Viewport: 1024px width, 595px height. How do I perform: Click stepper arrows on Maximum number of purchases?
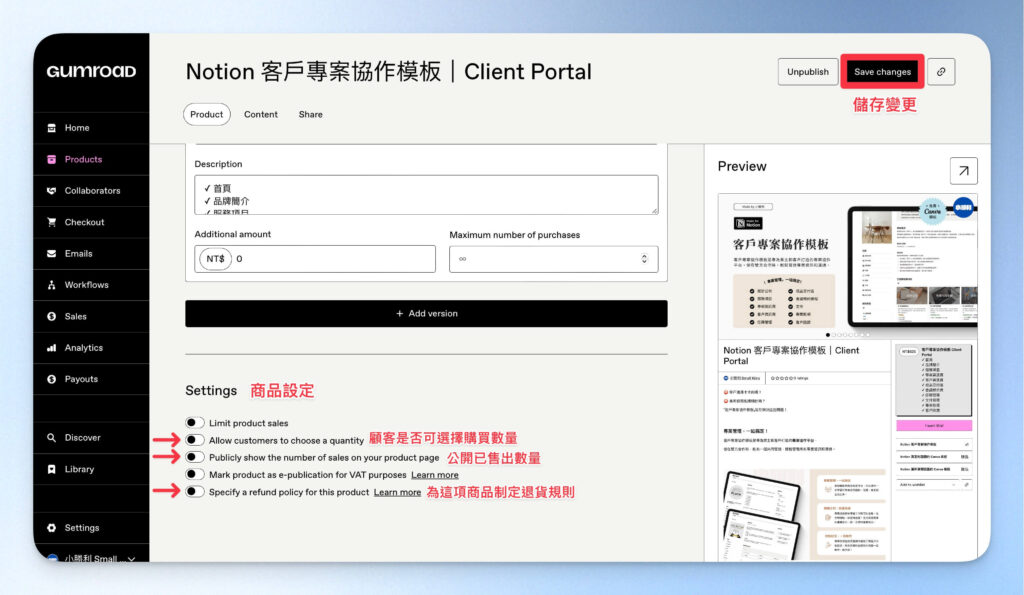coord(644,259)
